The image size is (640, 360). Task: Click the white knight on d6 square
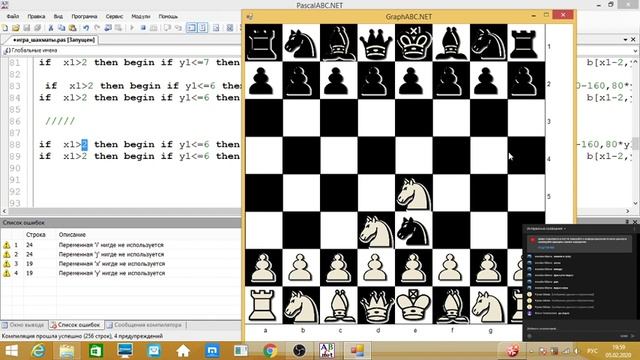(376, 230)
